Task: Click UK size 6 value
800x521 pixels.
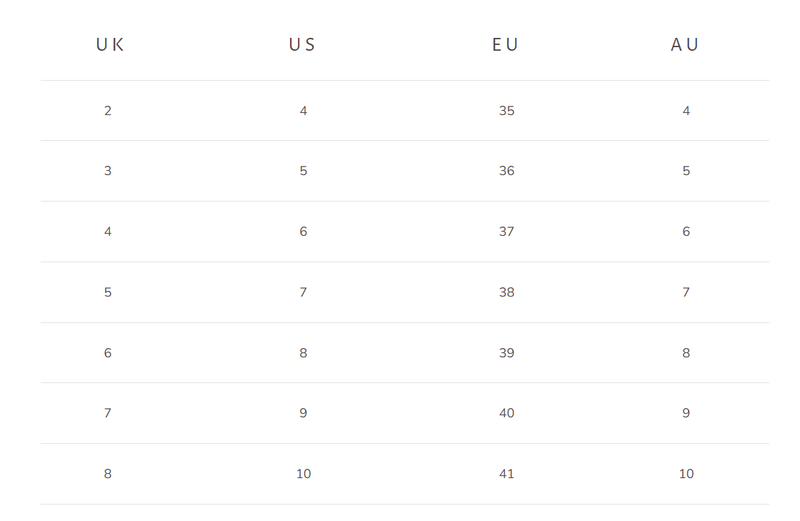Action: 108,353
